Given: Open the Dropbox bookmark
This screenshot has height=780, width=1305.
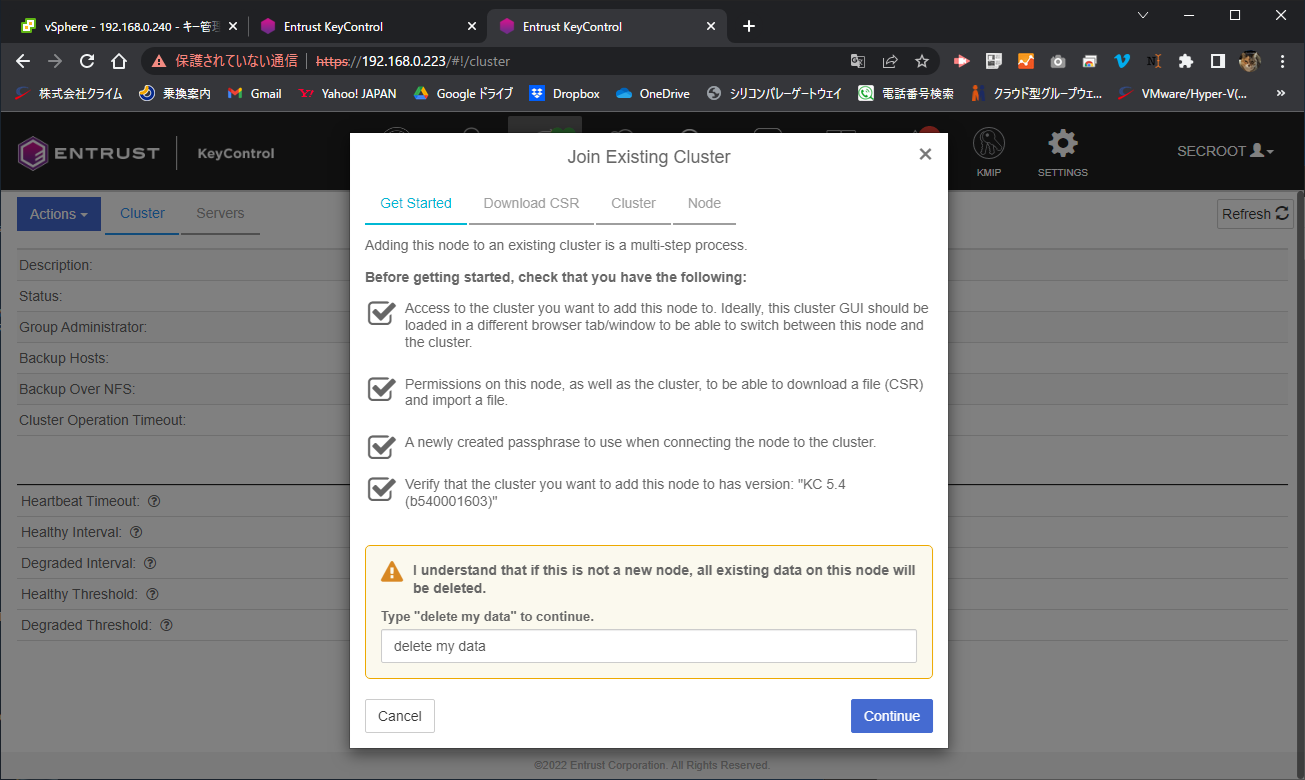Looking at the screenshot, I should (565, 93).
